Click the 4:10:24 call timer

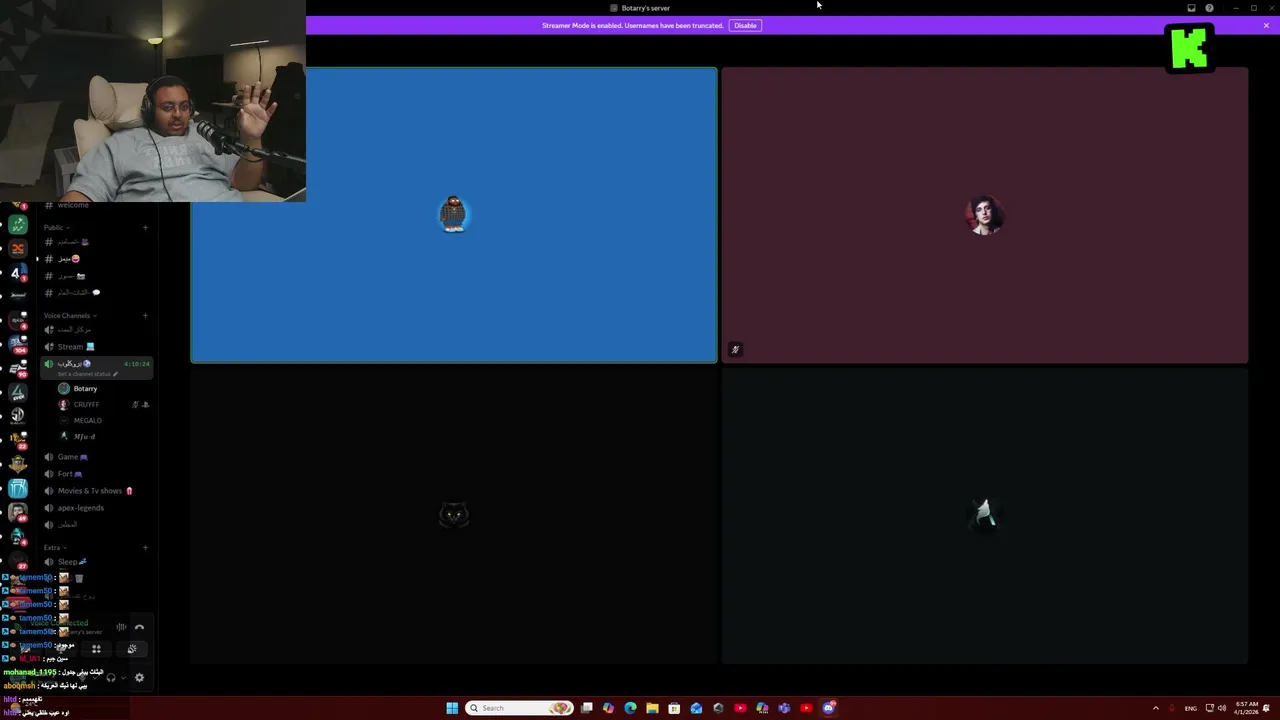(x=137, y=364)
